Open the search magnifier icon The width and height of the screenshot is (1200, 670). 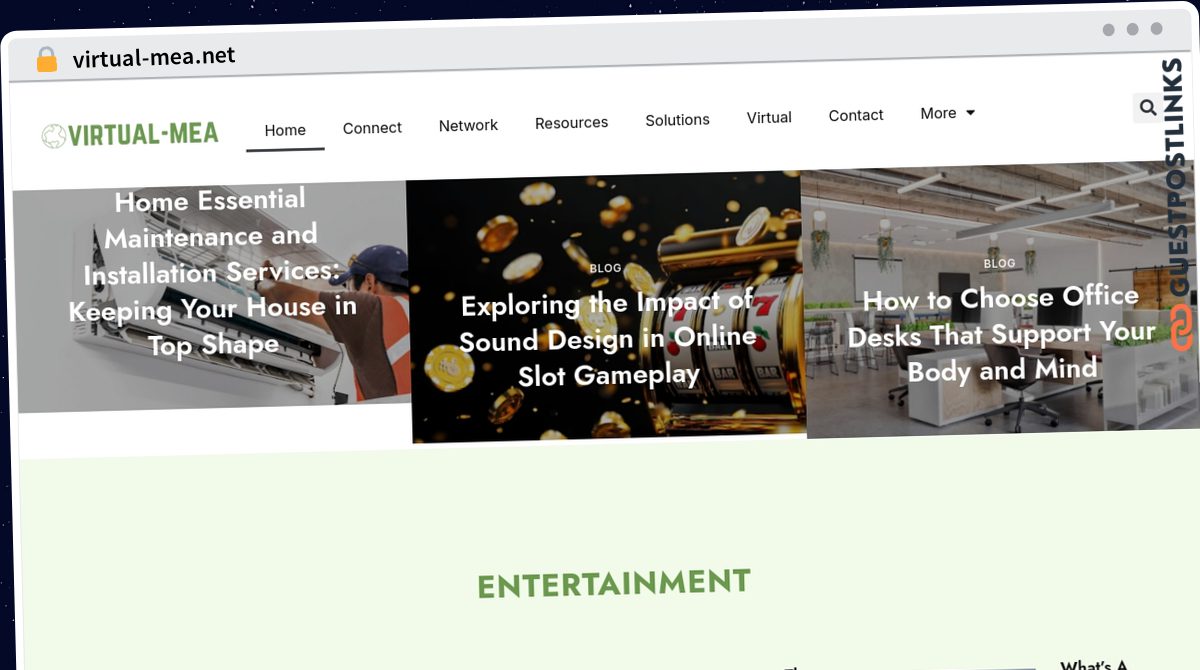click(x=1147, y=108)
